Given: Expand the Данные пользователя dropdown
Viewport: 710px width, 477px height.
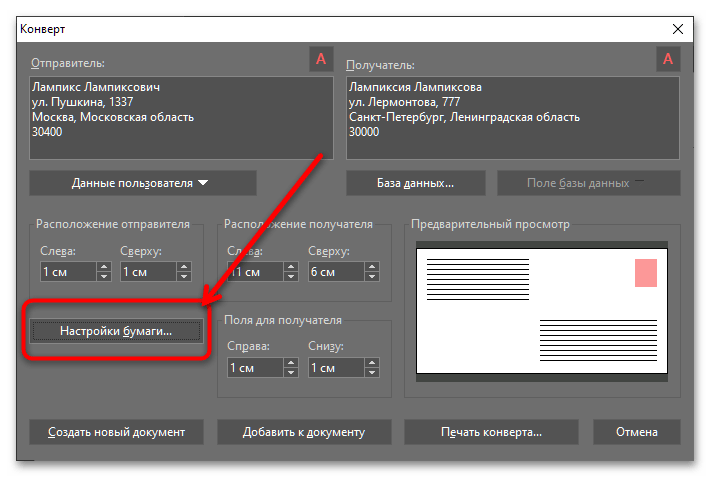Looking at the screenshot, I should click(x=142, y=183).
